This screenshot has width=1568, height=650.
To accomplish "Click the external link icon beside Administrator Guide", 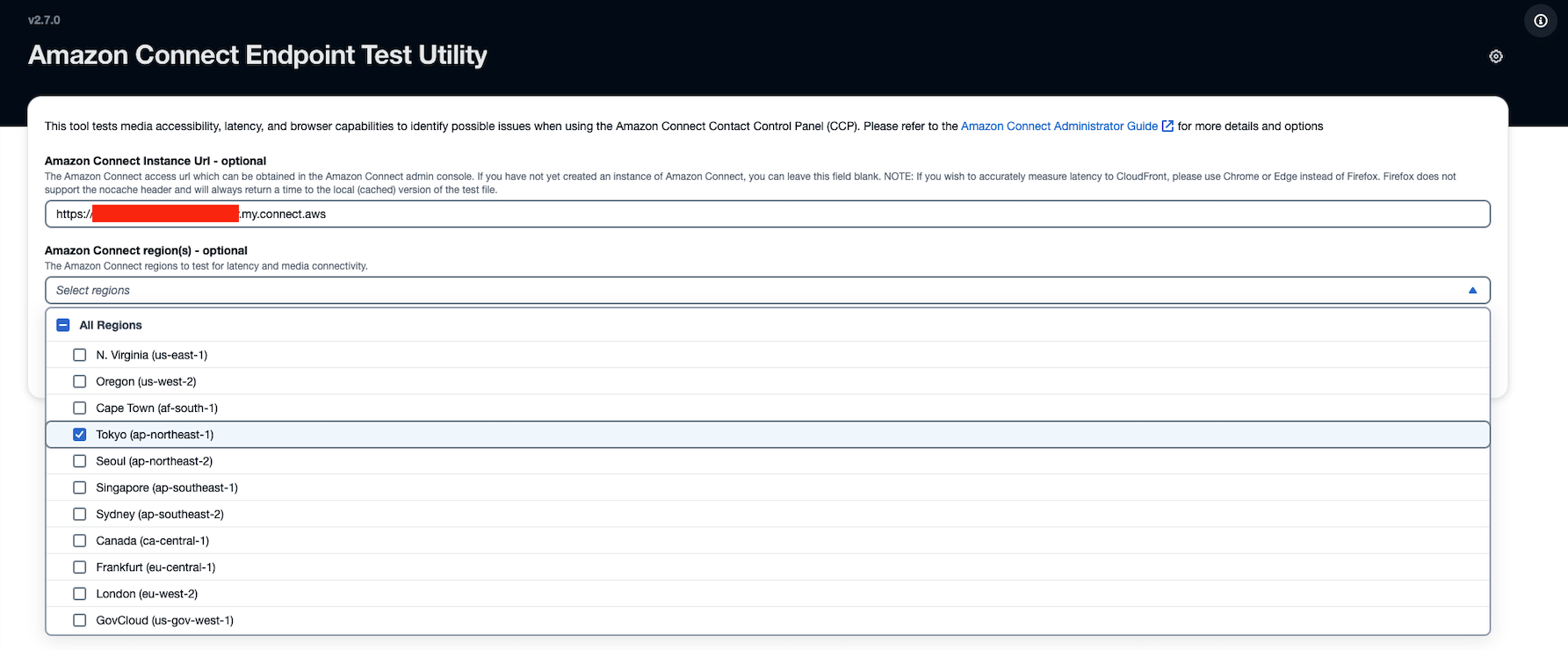I will (1167, 126).
